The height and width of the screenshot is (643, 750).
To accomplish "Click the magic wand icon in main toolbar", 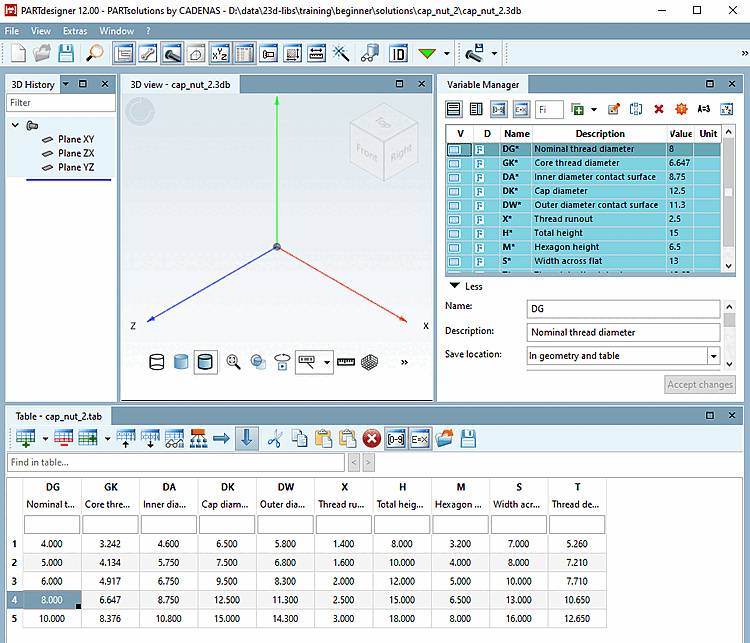I will tap(340, 53).
